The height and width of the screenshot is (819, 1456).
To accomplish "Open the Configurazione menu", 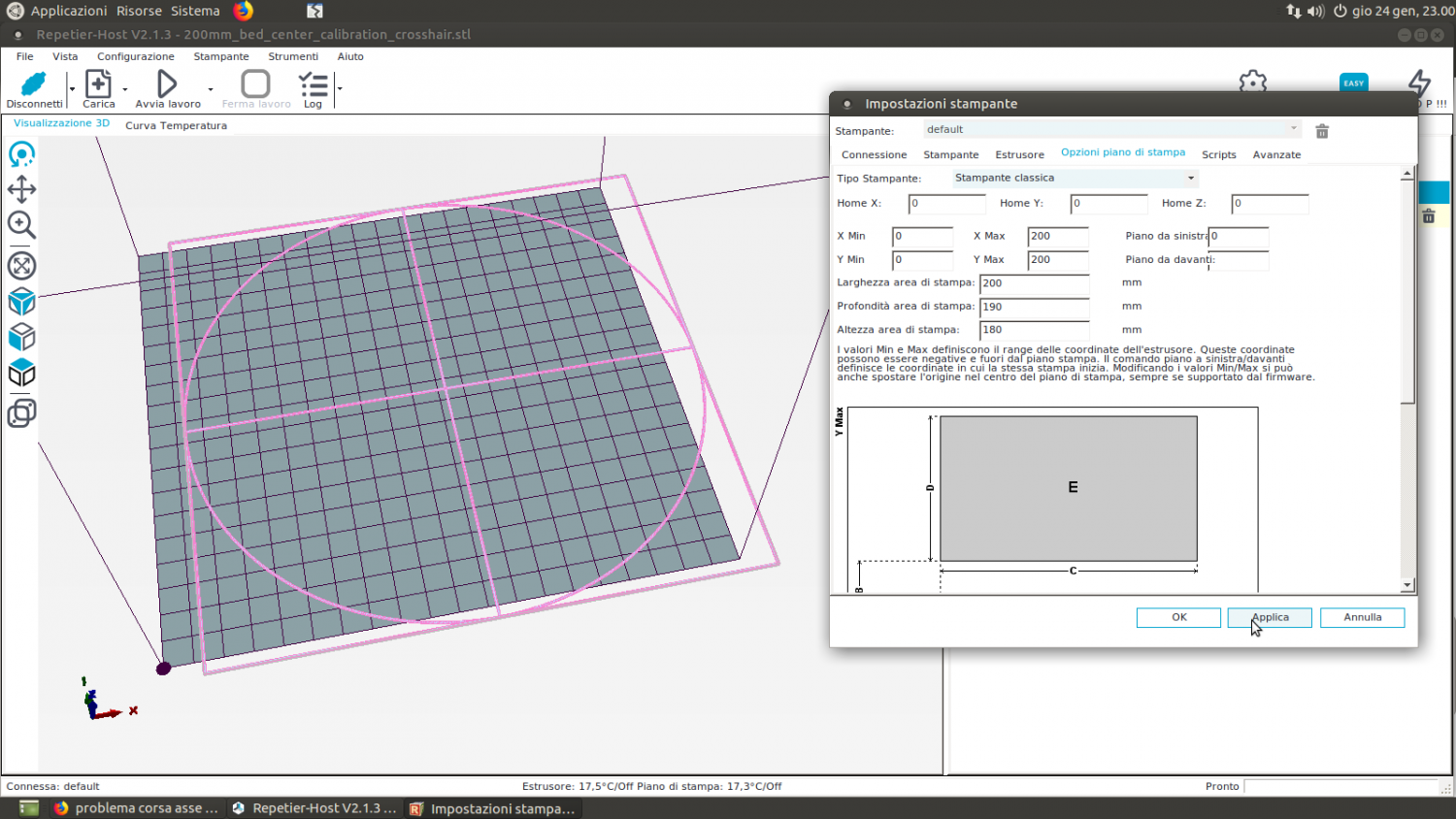I will click(135, 56).
